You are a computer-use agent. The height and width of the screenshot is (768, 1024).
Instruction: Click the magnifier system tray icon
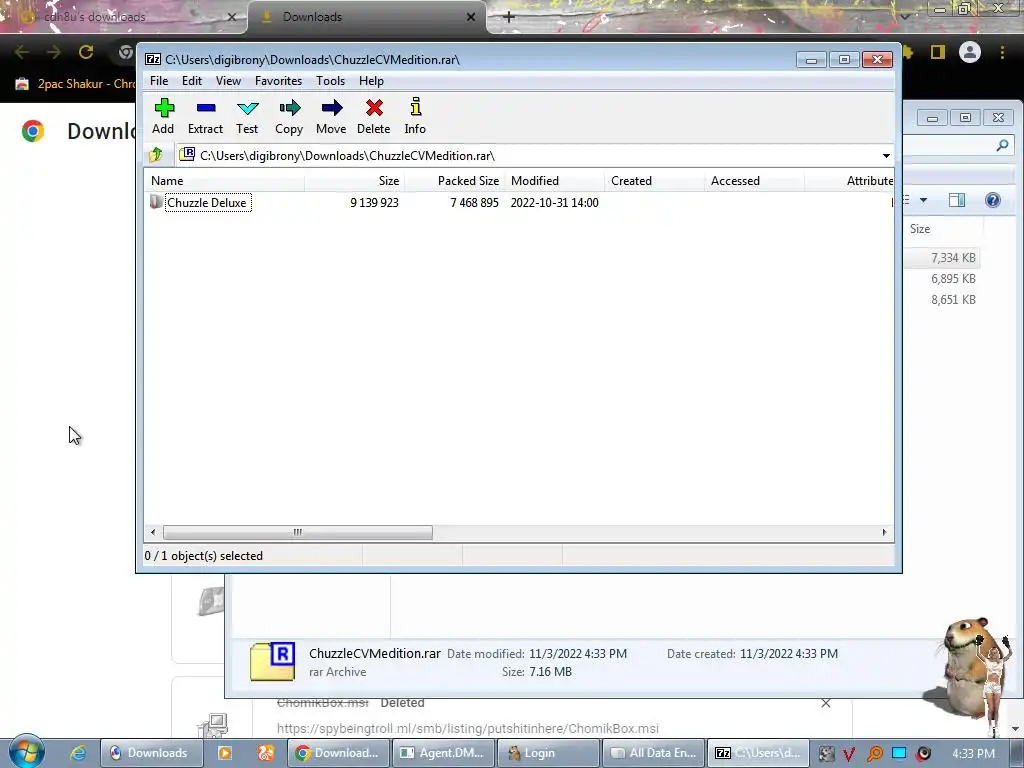click(874, 754)
